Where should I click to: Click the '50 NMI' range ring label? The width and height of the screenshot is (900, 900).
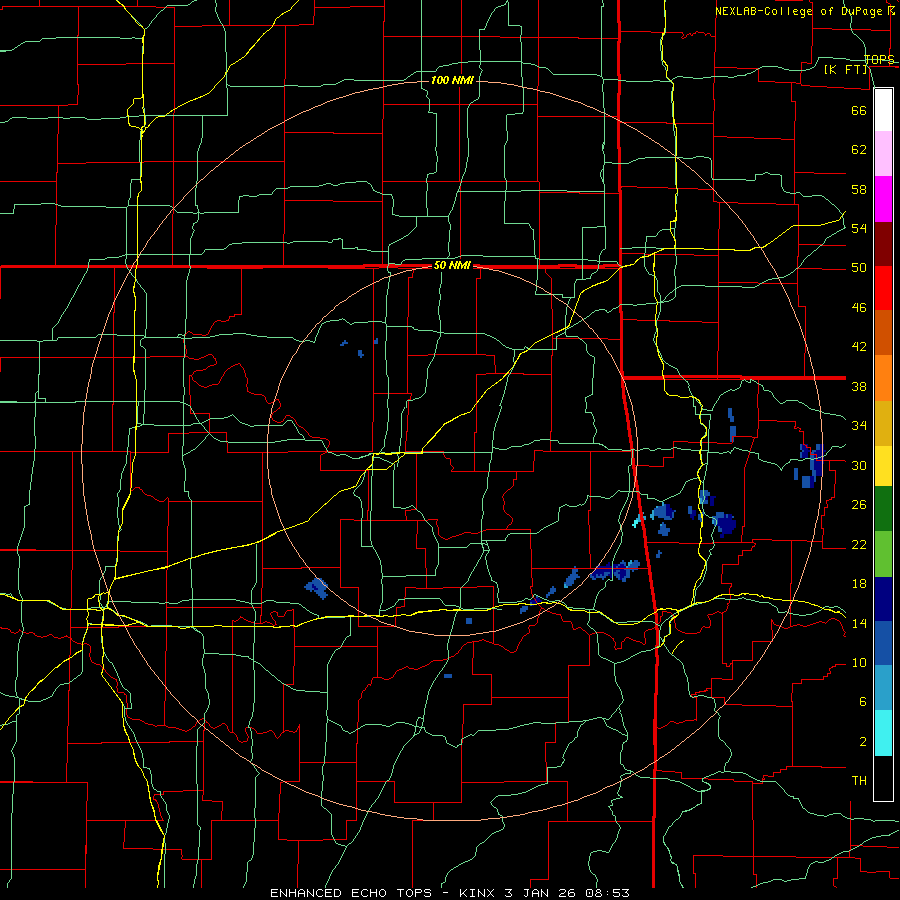point(452,265)
